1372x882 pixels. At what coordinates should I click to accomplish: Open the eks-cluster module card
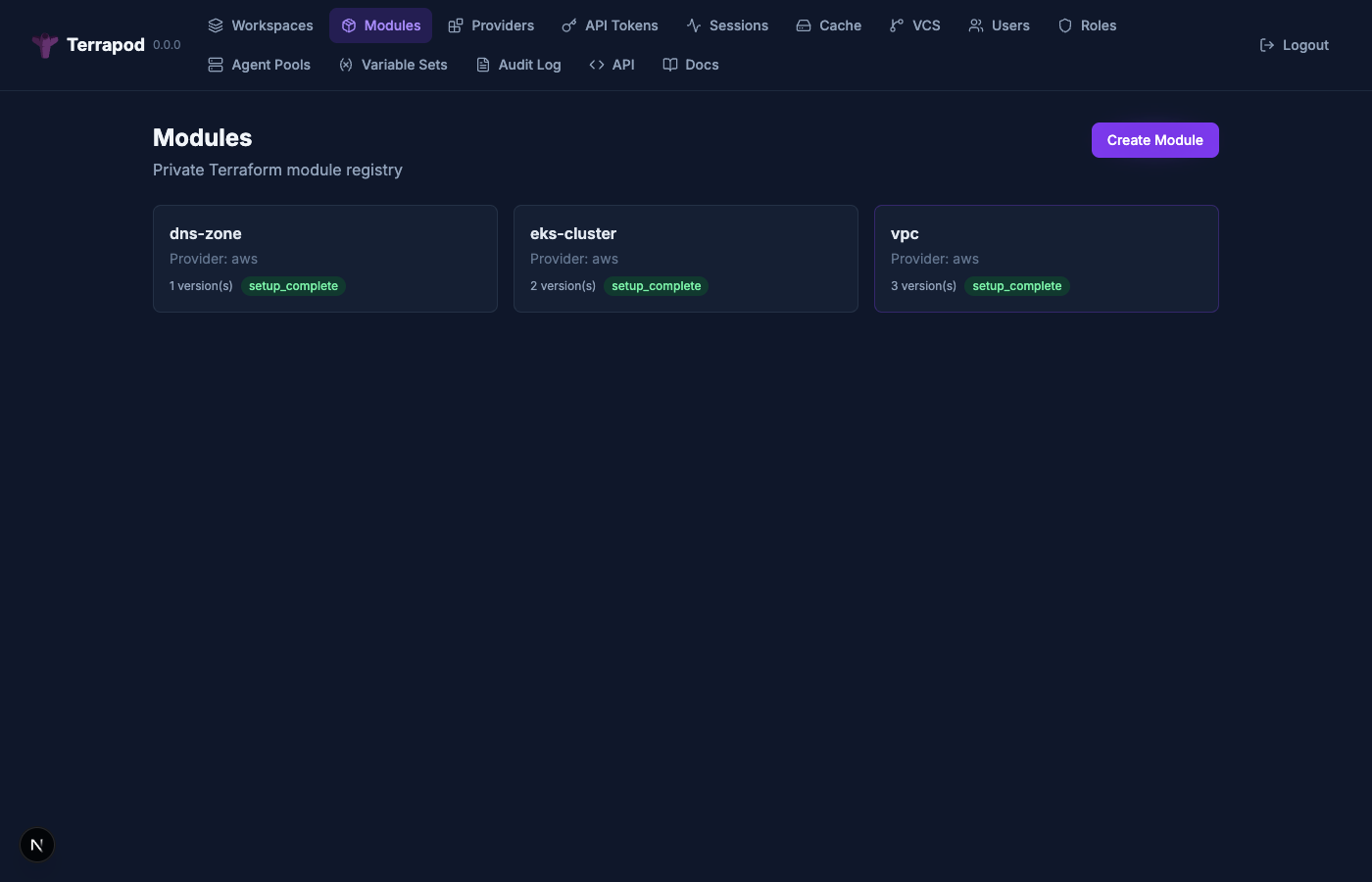point(686,259)
